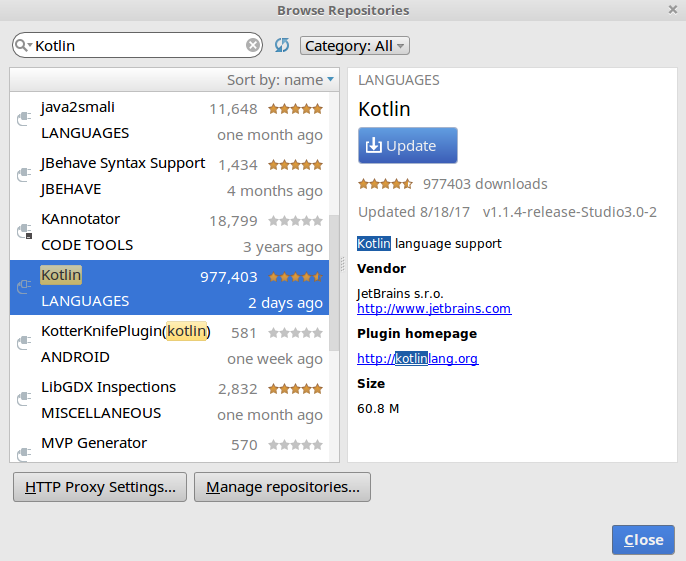
Task: Select the KotterKnifePlugin(kotlin) row
Action: [x=169, y=344]
